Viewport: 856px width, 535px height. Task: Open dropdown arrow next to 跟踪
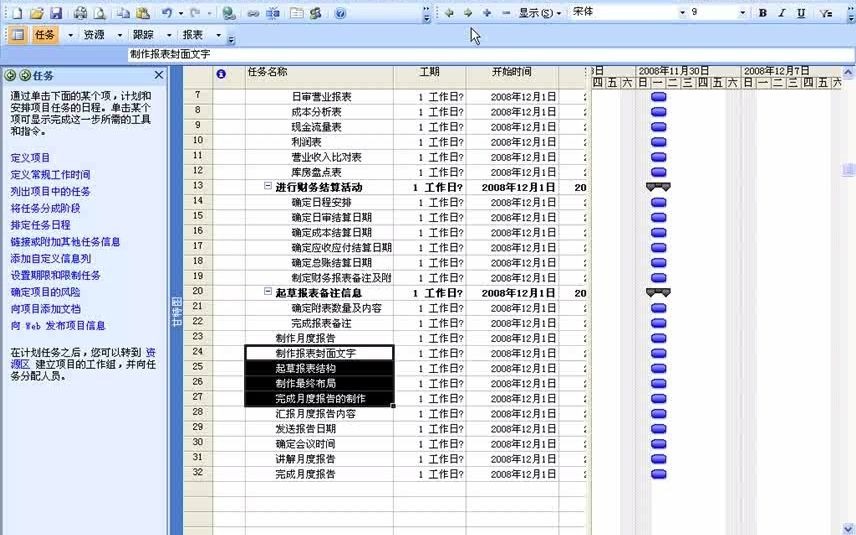pos(169,35)
